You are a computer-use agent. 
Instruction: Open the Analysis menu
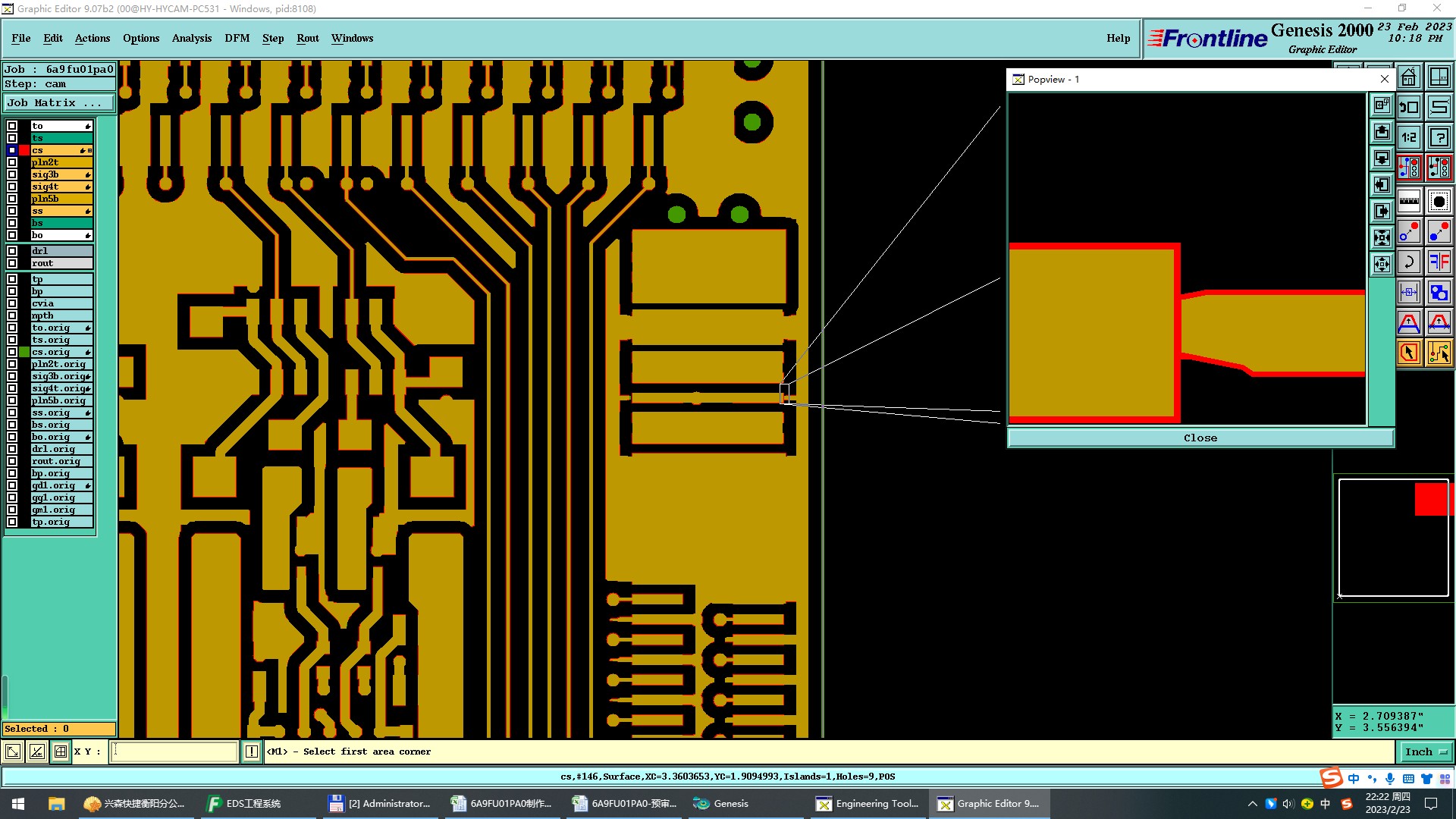[191, 38]
